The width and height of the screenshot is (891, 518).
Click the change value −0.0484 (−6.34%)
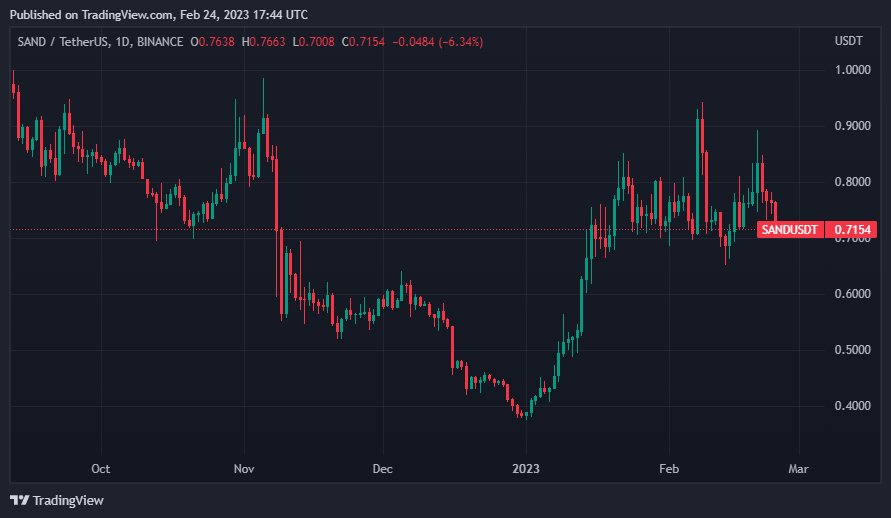[438, 42]
